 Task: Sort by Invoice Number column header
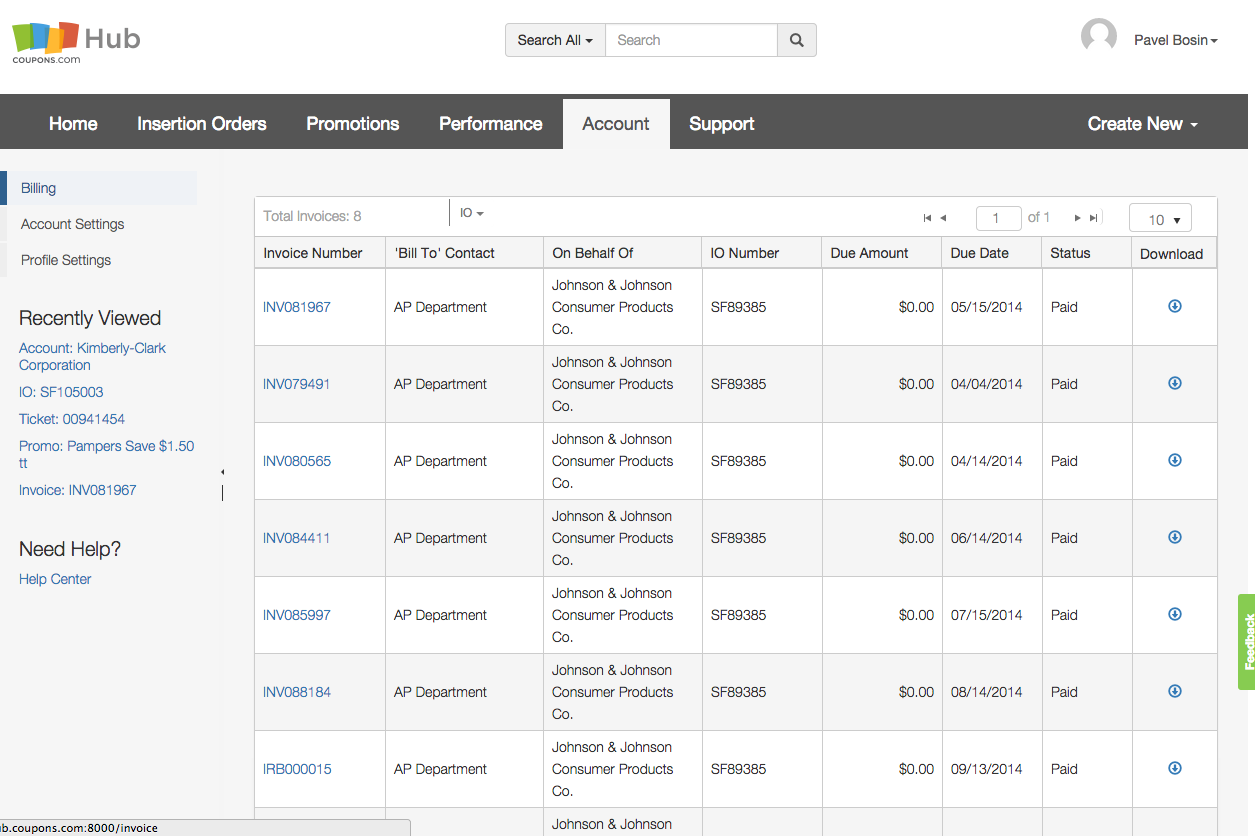pos(320,253)
